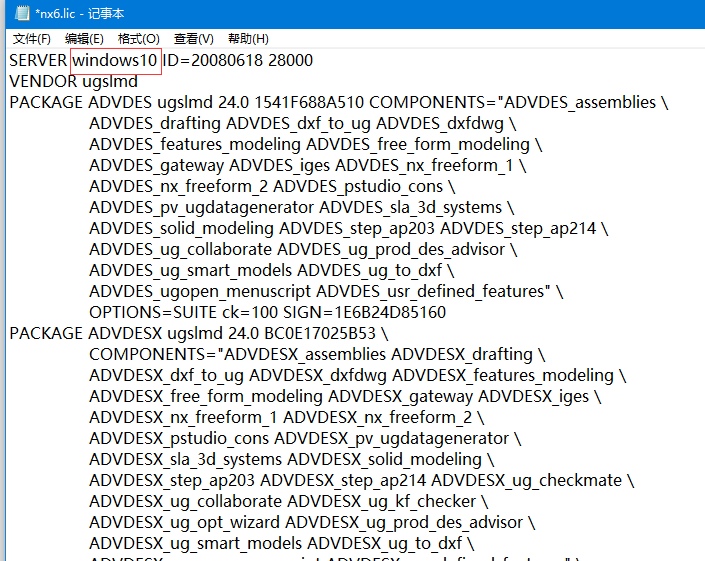This screenshot has height=561, width=705.
Task: Click 'ADVDES_free_form_modeling' text
Action: pos(418,144)
